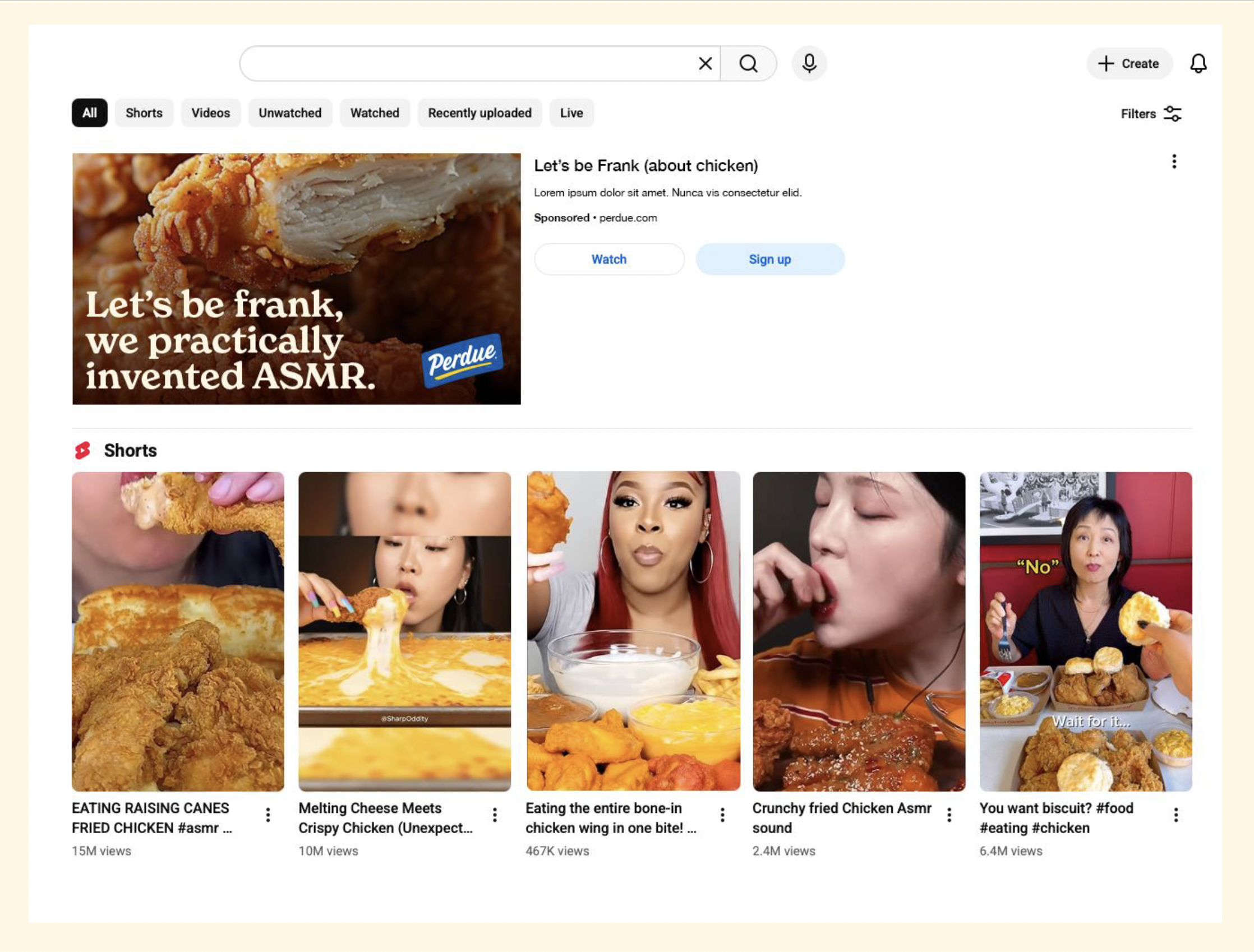Open notifications bell icon
The height and width of the screenshot is (952, 1254).
tap(1198, 63)
